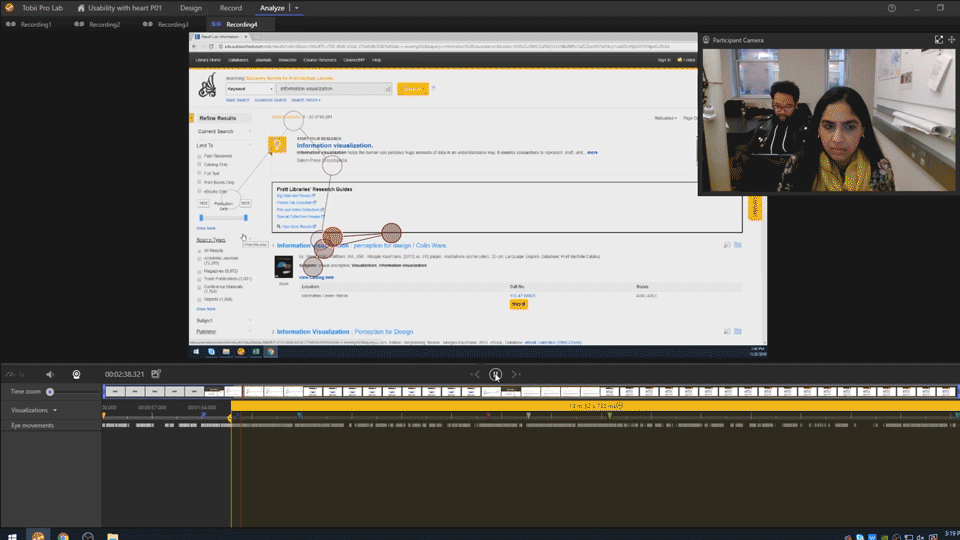Click the browser back arrow in the recorded window
Screen dimensions: 960x540
pos(195,47)
